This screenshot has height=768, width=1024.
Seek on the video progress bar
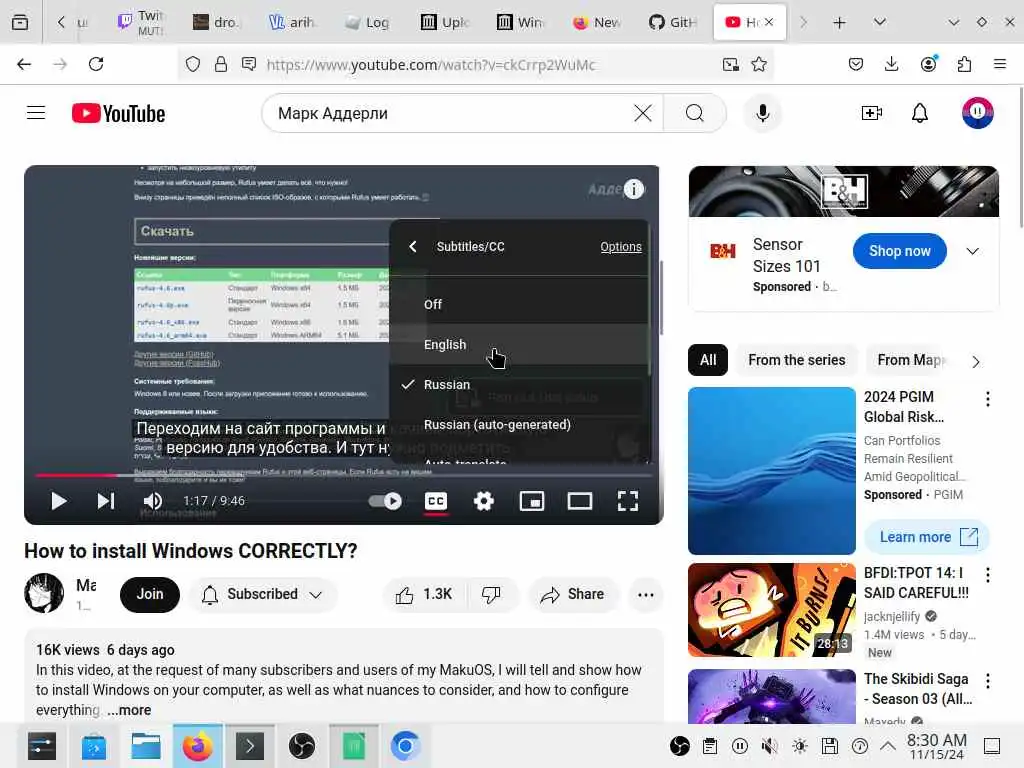coord(343,475)
